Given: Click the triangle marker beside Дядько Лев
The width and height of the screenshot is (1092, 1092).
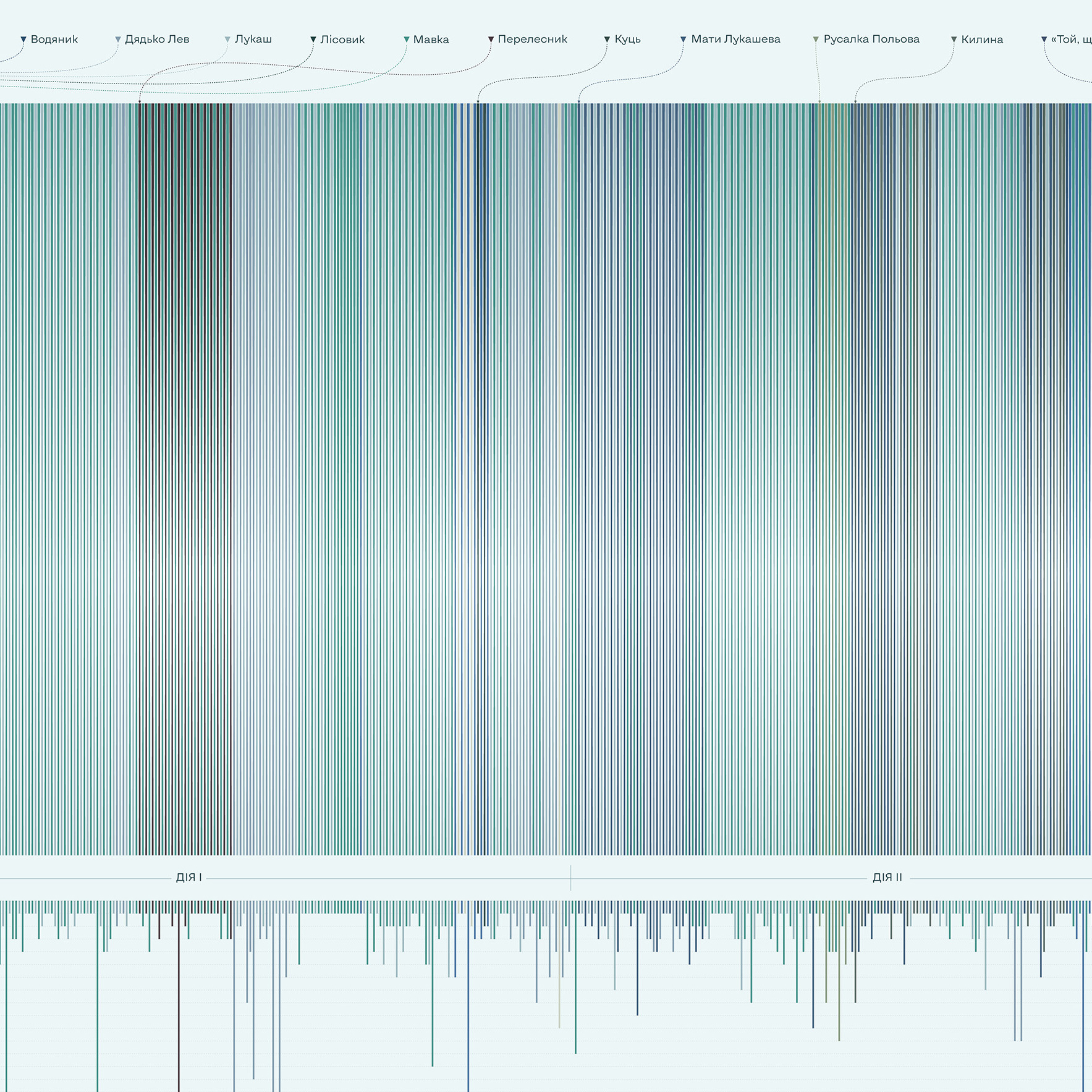Looking at the screenshot, I should [x=118, y=40].
